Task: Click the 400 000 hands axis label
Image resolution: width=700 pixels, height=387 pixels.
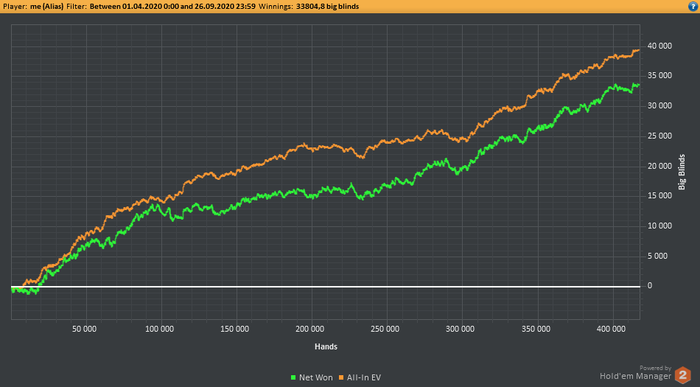Action: pos(611,329)
